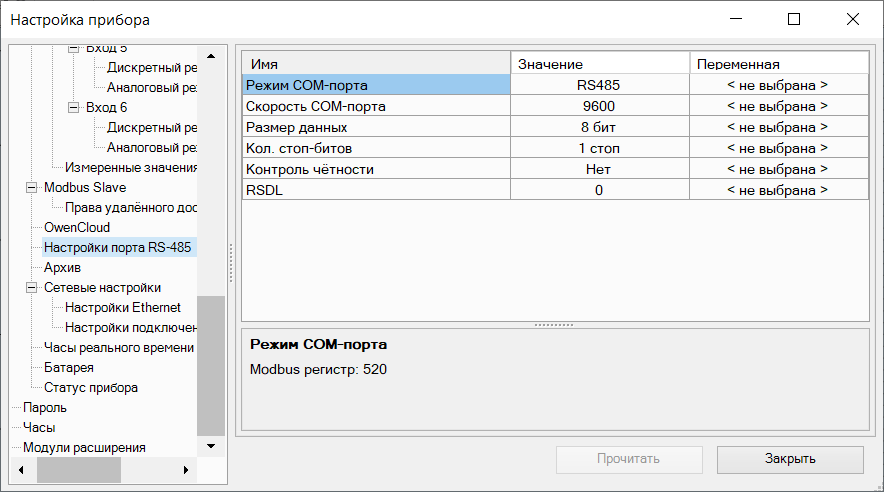Collapse the Сетевые настройки tree node
The height and width of the screenshot is (492, 884).
click(31, 288)
